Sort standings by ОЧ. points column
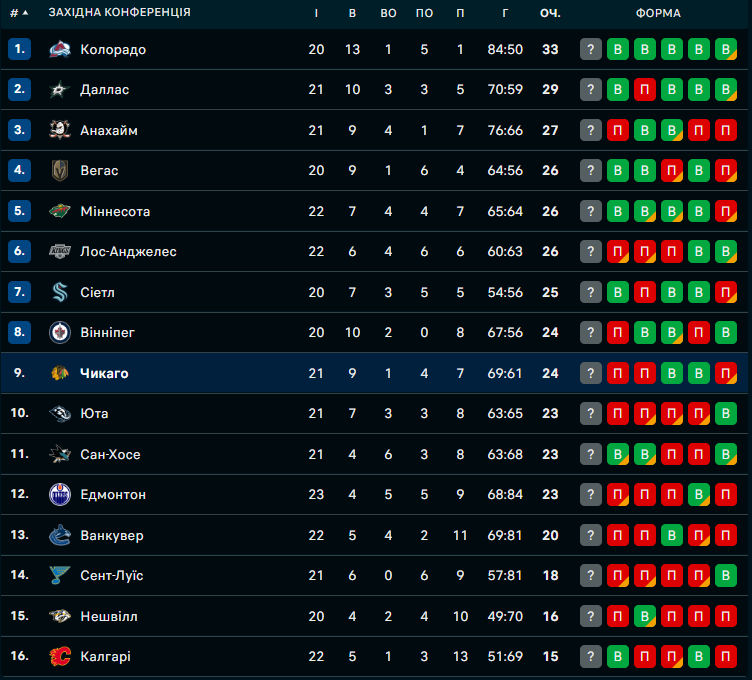Viewport: 752px width, 680px height. pos(549,13)
